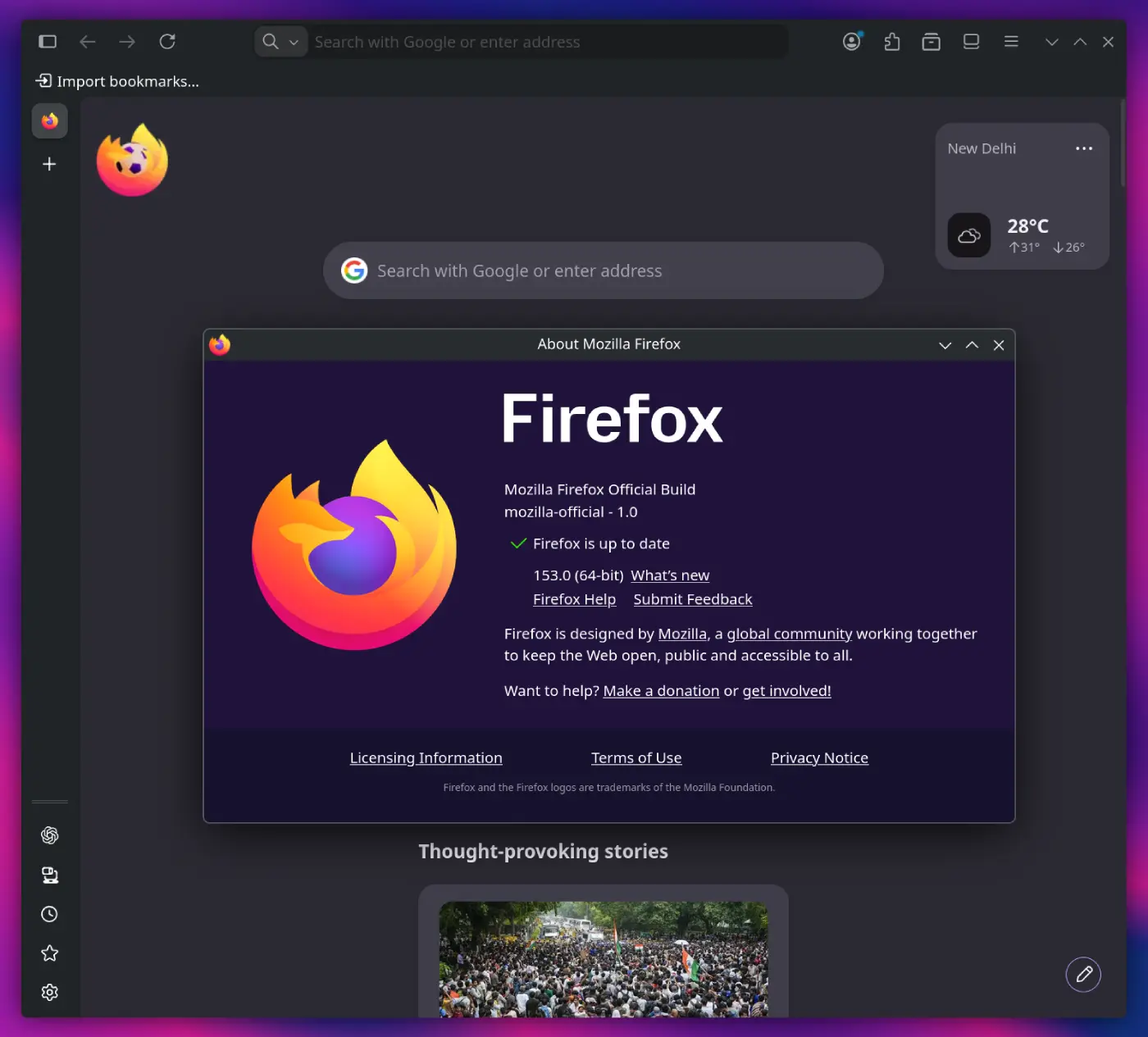Image resolution: width=1148 pixels, height=1037 pixels.
Task: Open synced tabs from sidebar devices icon
Action: [50, 875]
